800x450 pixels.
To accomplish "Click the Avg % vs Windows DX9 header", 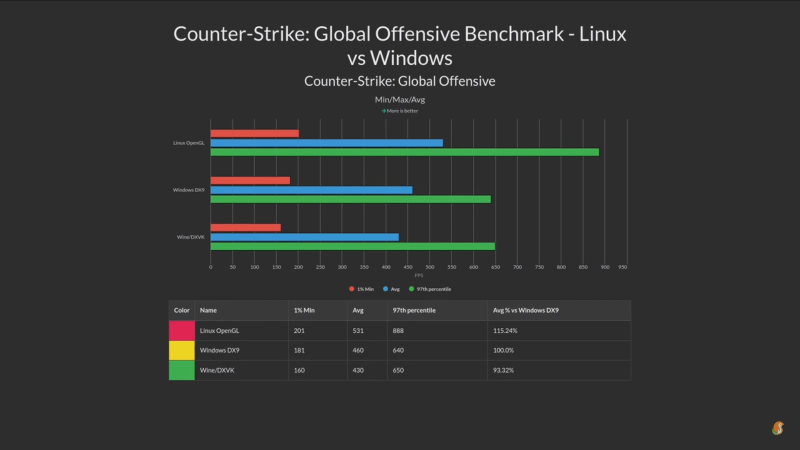I will [x=525, y=311].
